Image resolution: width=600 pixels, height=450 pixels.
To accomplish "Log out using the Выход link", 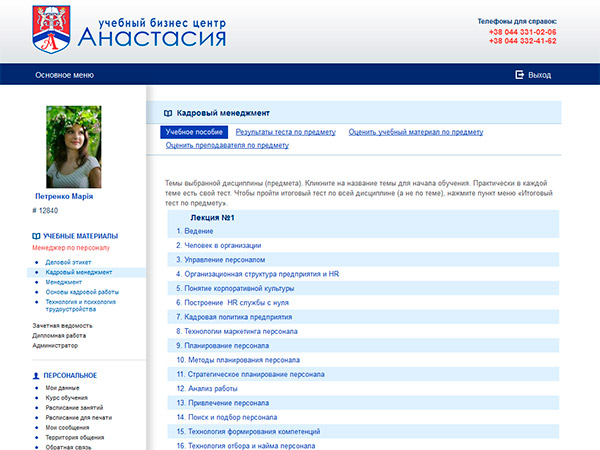I will (x=539, y=75).
